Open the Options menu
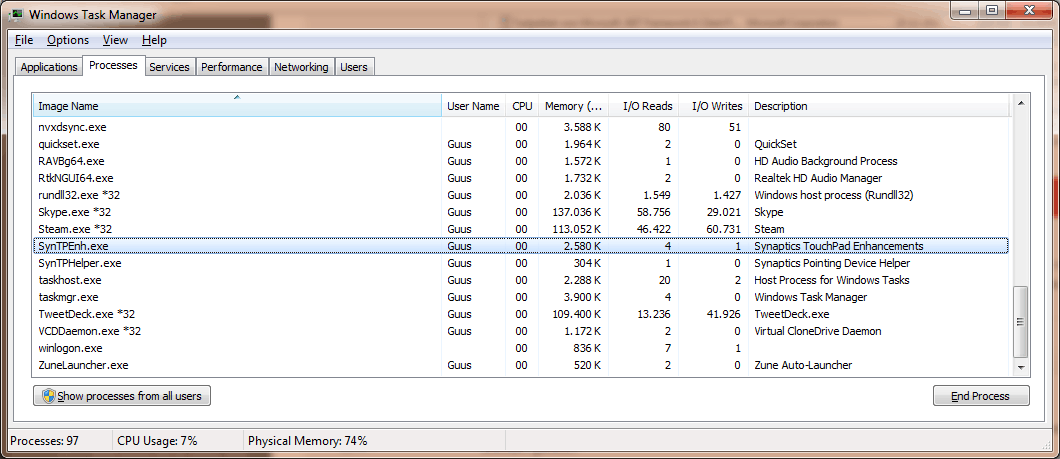This screenshot has width=1060, height=459. coord(68,40)
